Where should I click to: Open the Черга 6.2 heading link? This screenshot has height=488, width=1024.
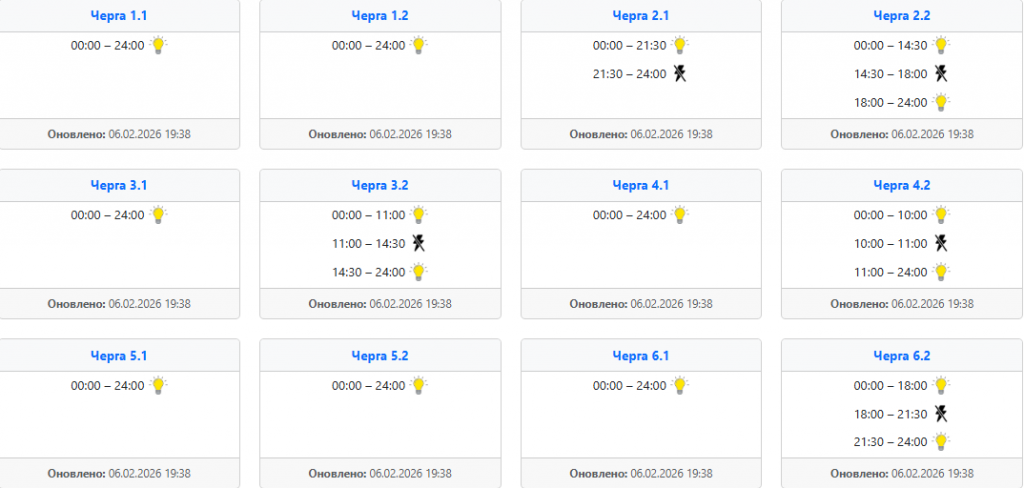coord(901,355)
